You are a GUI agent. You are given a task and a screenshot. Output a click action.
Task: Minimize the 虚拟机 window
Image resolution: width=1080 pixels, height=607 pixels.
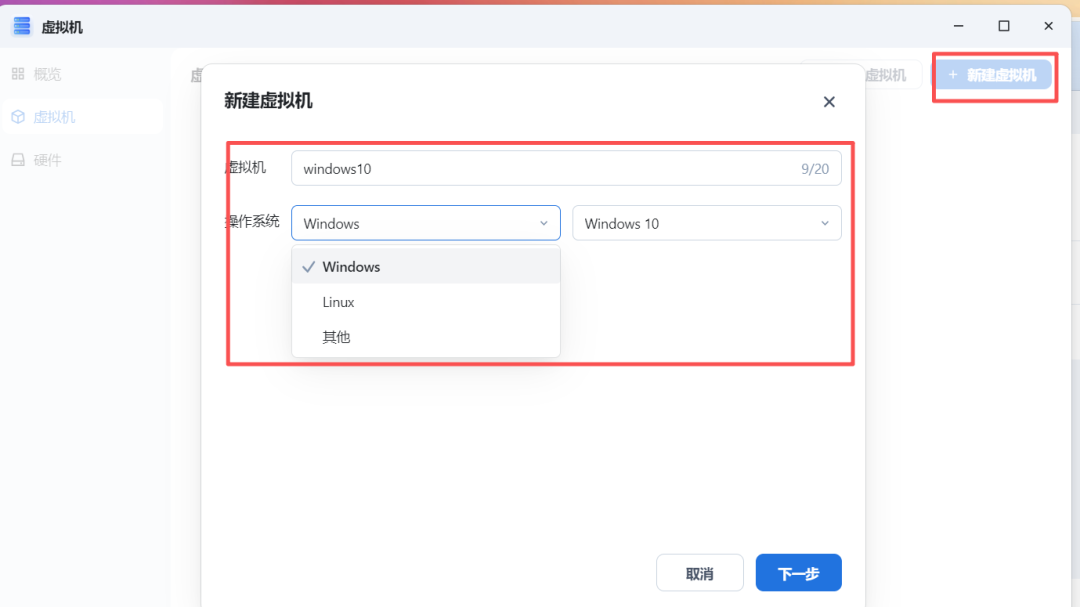[x=959, y=26]
